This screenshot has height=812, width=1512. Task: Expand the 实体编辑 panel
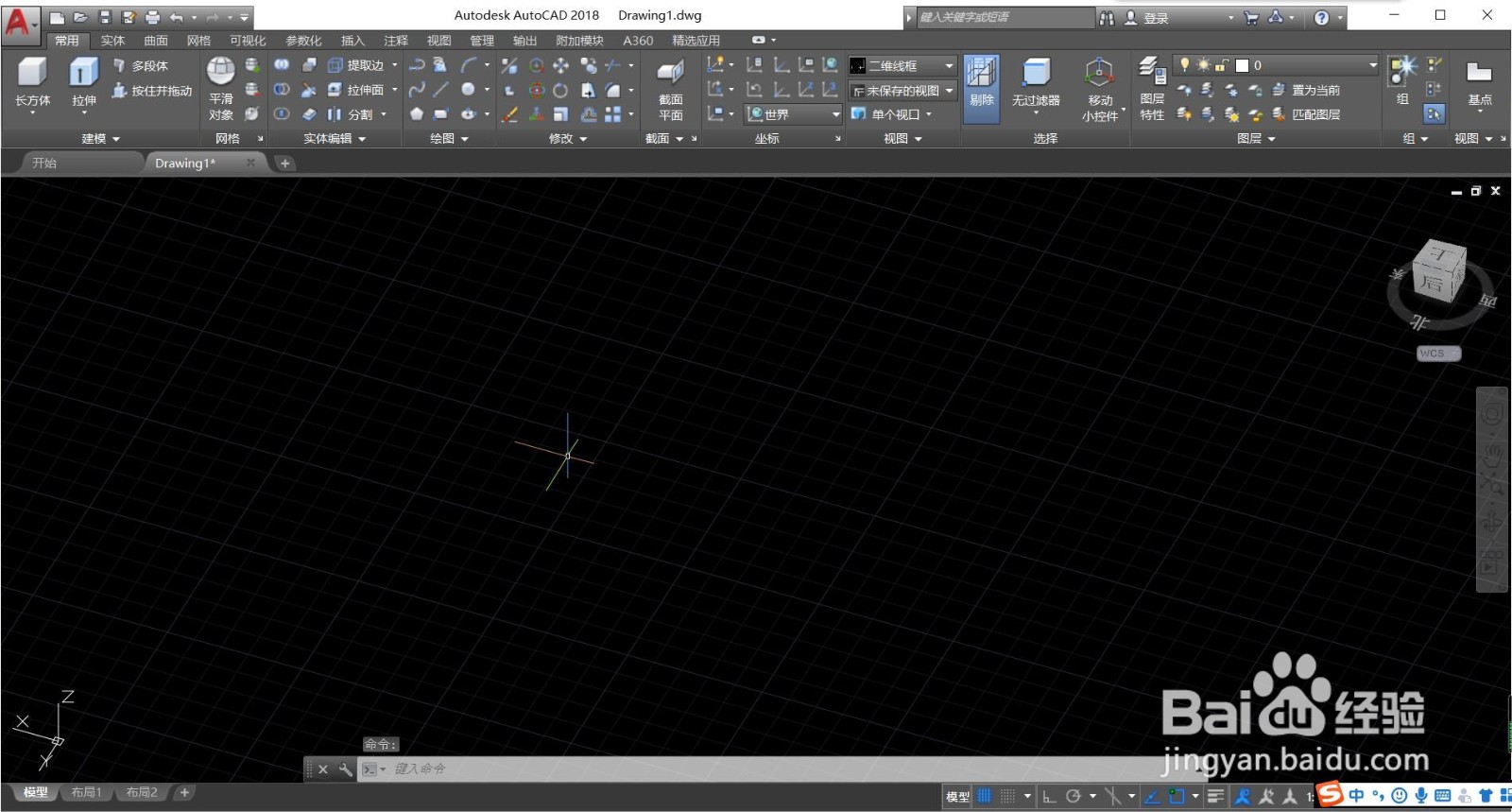point(335,139)
